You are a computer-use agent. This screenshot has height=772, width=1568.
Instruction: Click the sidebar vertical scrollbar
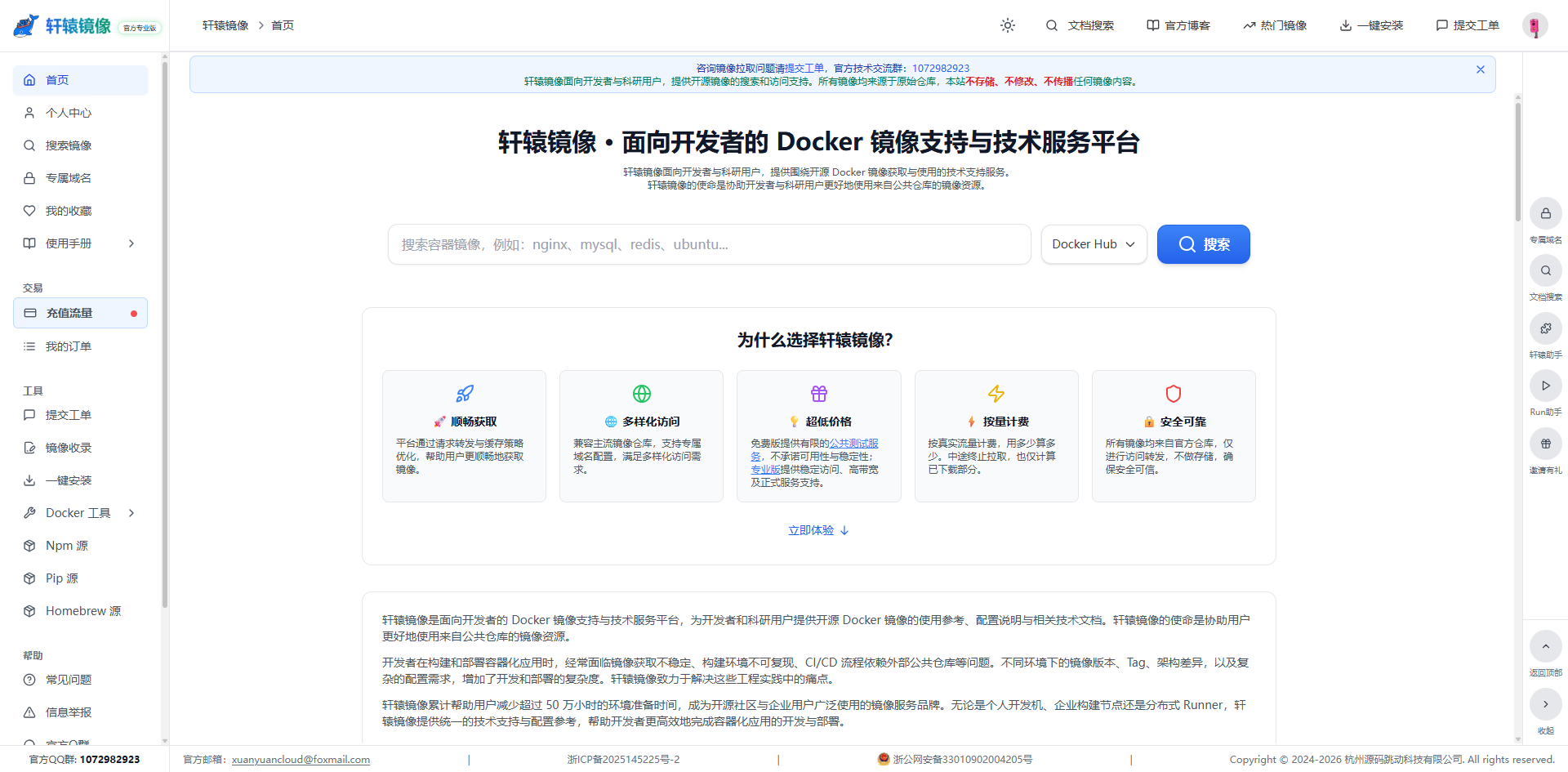coord(164,335)
